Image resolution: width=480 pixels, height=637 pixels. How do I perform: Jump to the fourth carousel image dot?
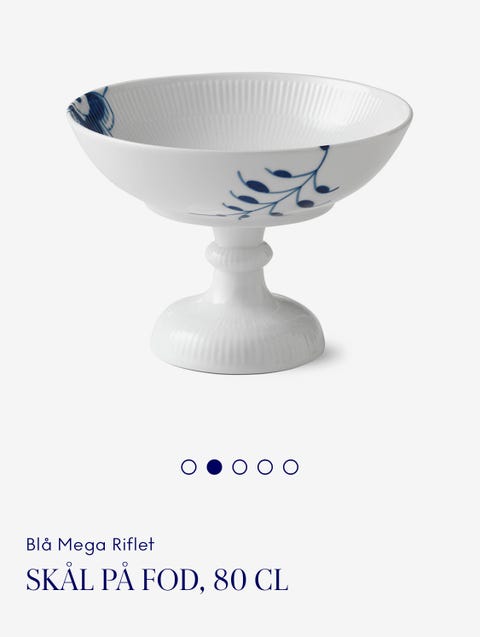coord(265,467)
